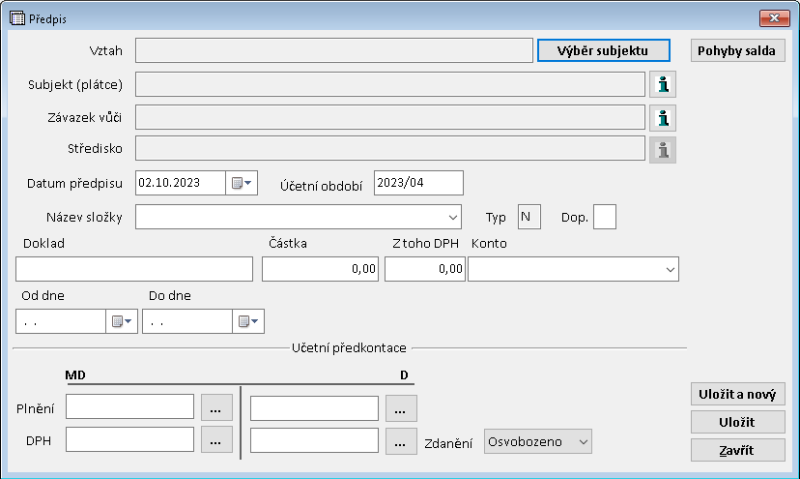Focus the Částka amount field
This screenshot has height=479, width=800.
point(321,269)
